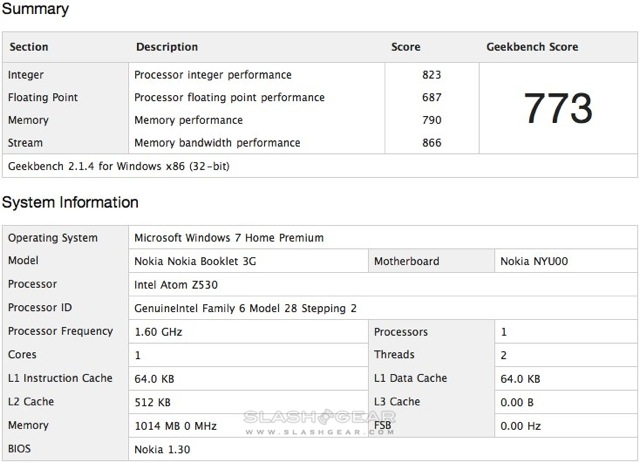Select Microsoft Windows 7 Home Premium value
The width and height of the screenshot is (640, 463).
click(228, 238)
